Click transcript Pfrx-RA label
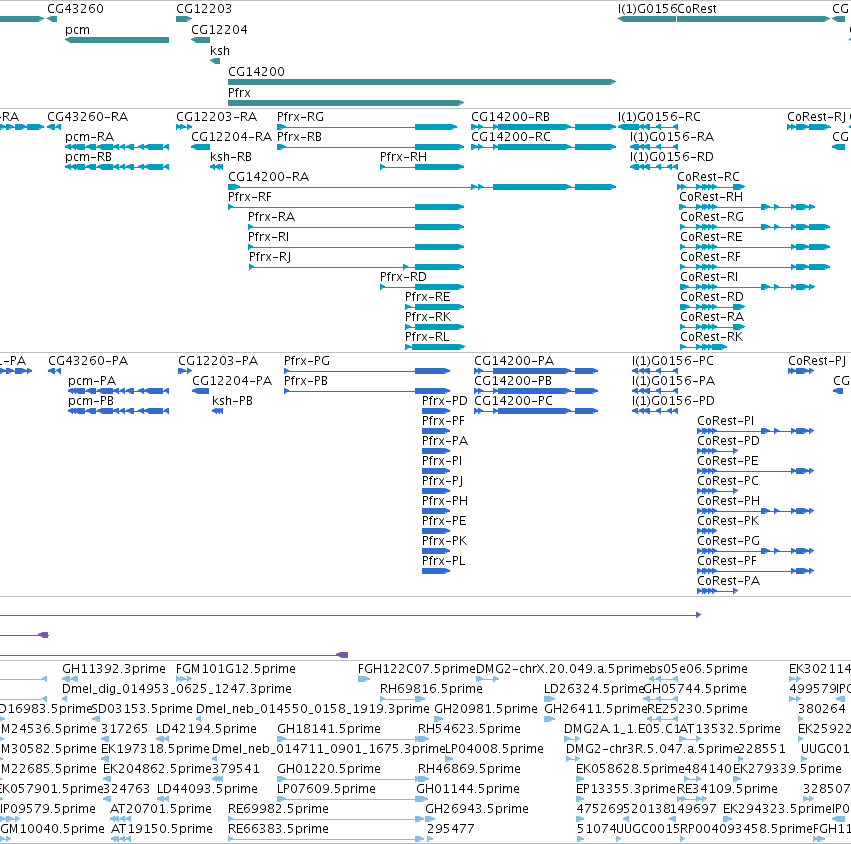The image size is (851, 844). [x=271, y=217]
